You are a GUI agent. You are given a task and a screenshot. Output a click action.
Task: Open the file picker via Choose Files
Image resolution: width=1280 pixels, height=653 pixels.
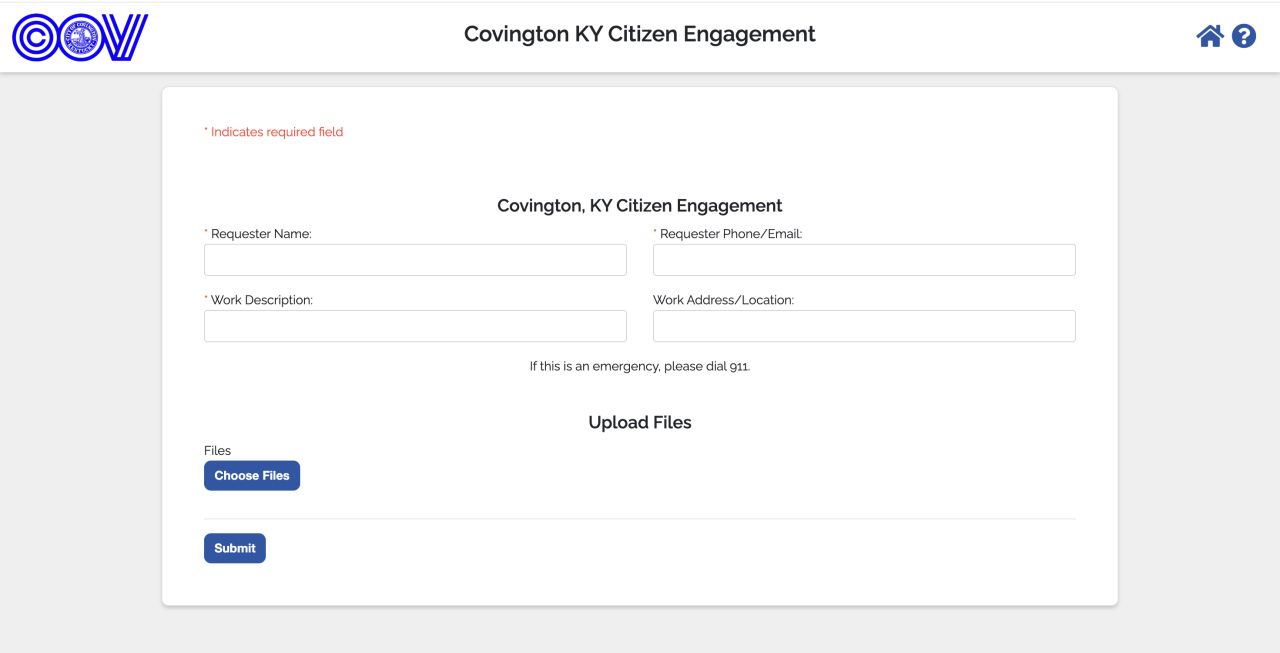[251, 475]
